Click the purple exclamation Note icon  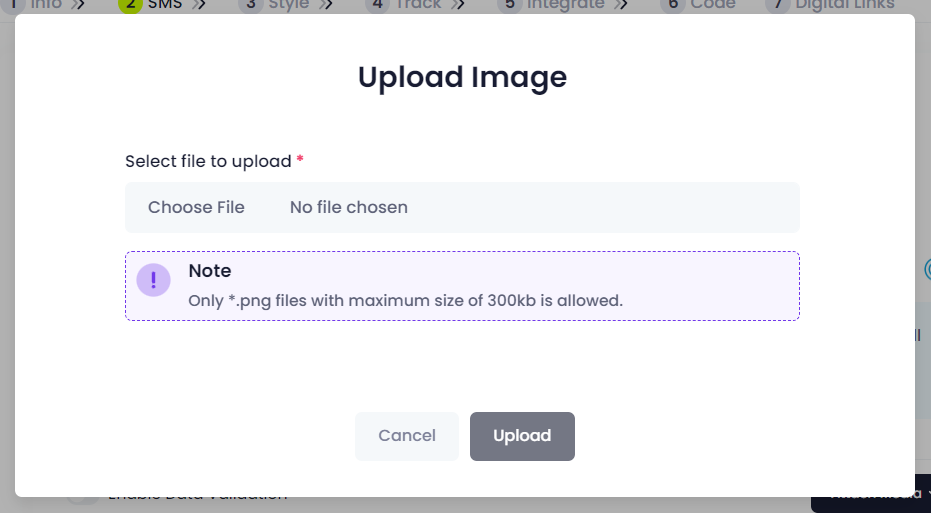click(x=153, y=280)
